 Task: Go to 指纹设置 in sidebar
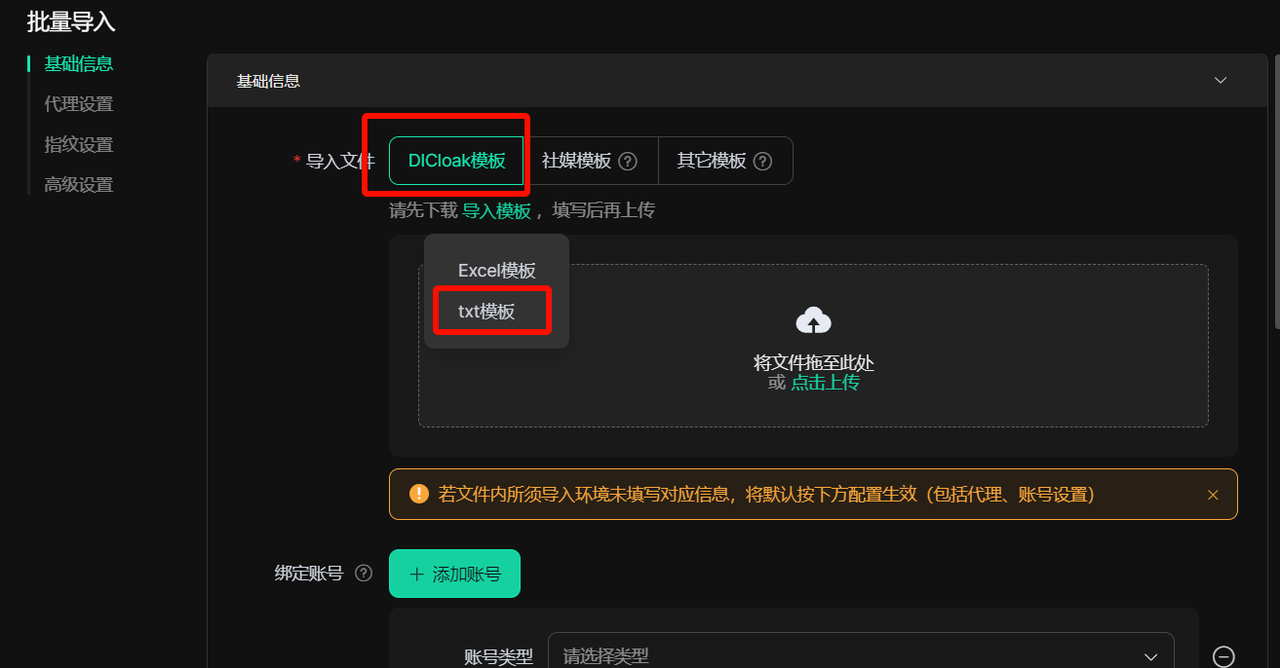pyautogui.click(x=78, y=144)
